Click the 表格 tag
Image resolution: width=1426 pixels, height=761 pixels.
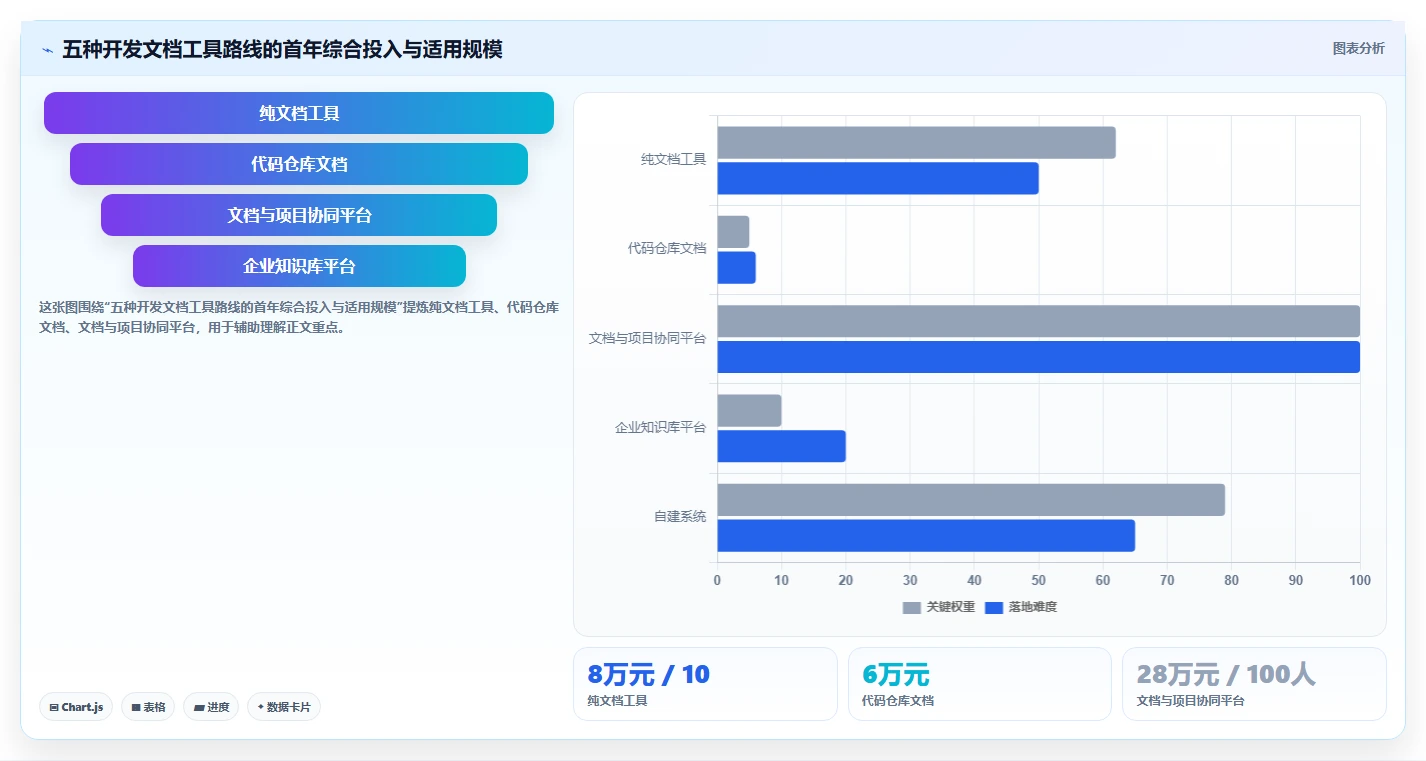click(148, 707)
